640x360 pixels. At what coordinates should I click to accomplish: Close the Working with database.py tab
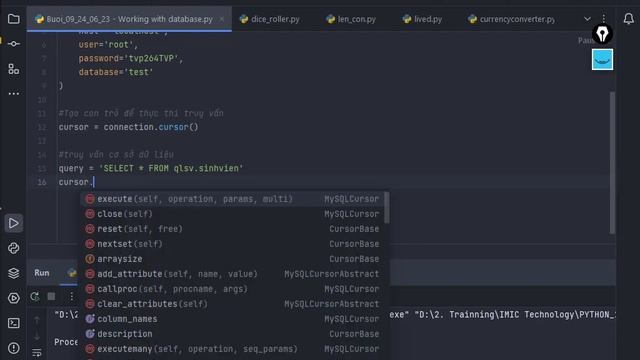222,19
